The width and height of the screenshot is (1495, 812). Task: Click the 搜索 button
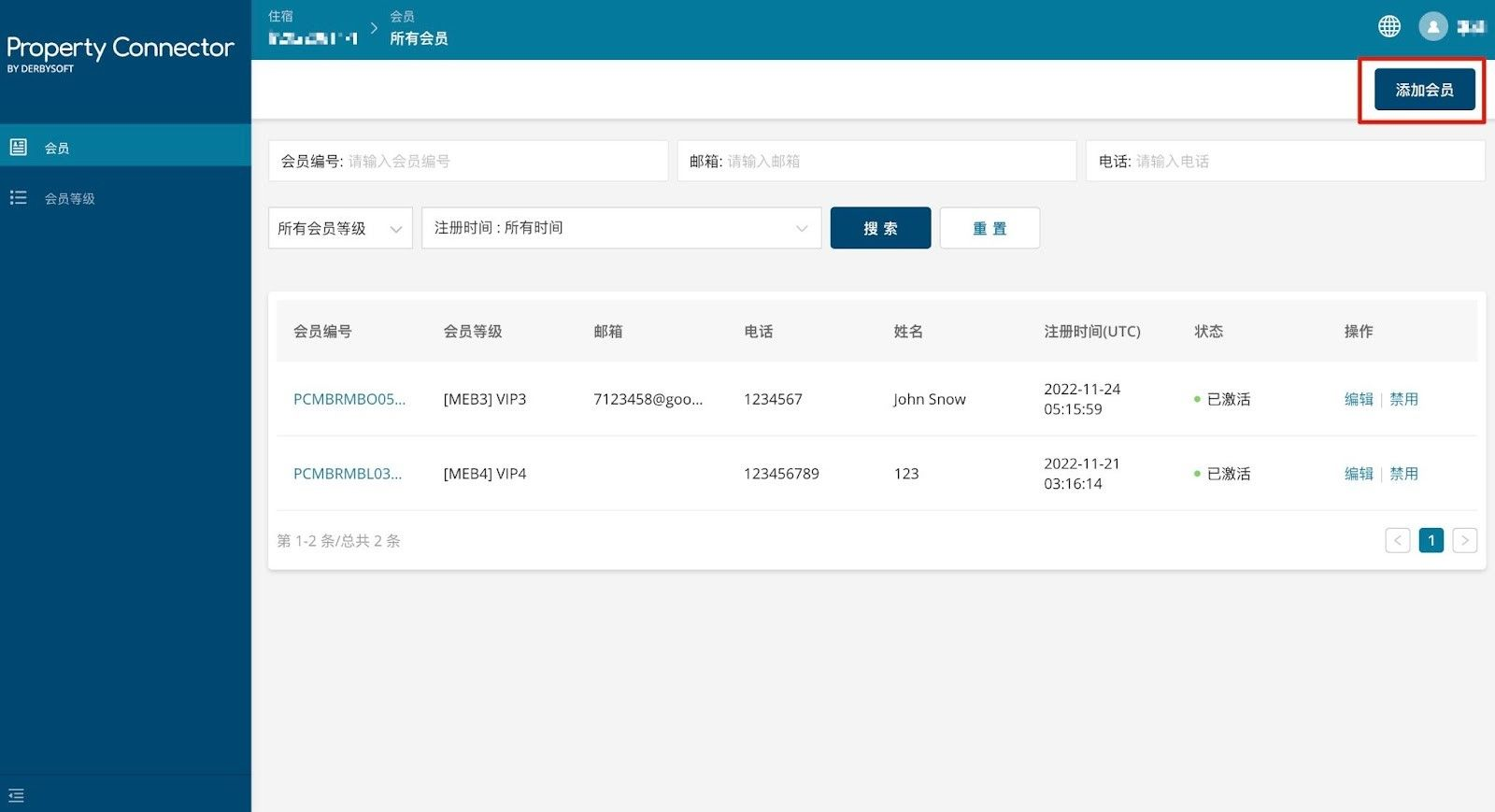coord(880,228)
